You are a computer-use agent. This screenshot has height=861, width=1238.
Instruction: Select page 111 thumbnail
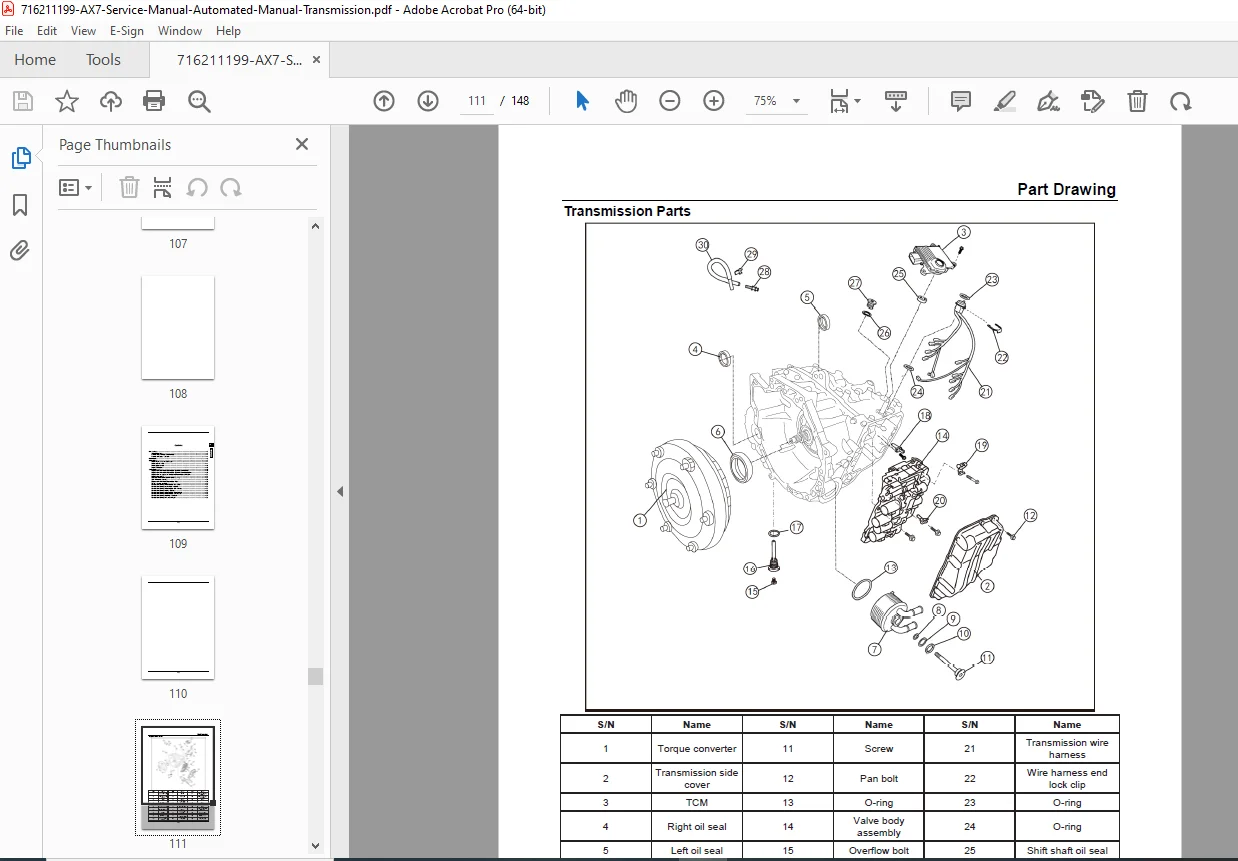point(178,778)
